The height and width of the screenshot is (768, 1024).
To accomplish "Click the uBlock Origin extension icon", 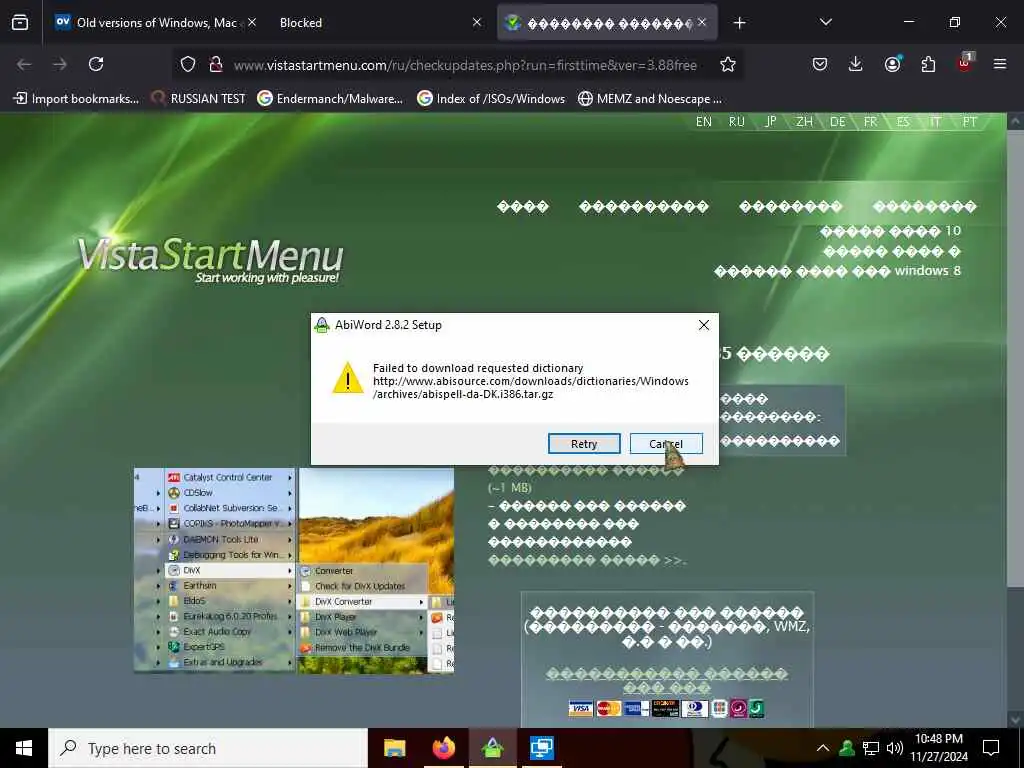I will tap(965, 64).
